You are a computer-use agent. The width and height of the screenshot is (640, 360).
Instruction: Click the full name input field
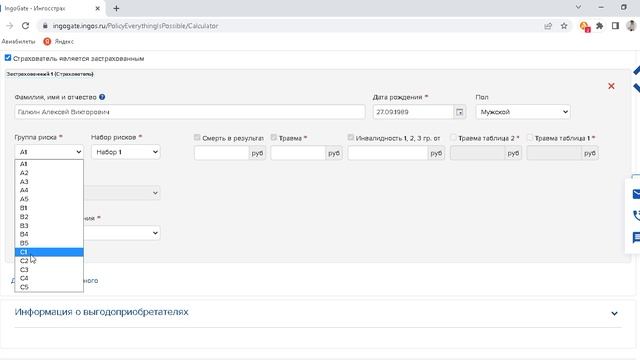click(190, 112)
